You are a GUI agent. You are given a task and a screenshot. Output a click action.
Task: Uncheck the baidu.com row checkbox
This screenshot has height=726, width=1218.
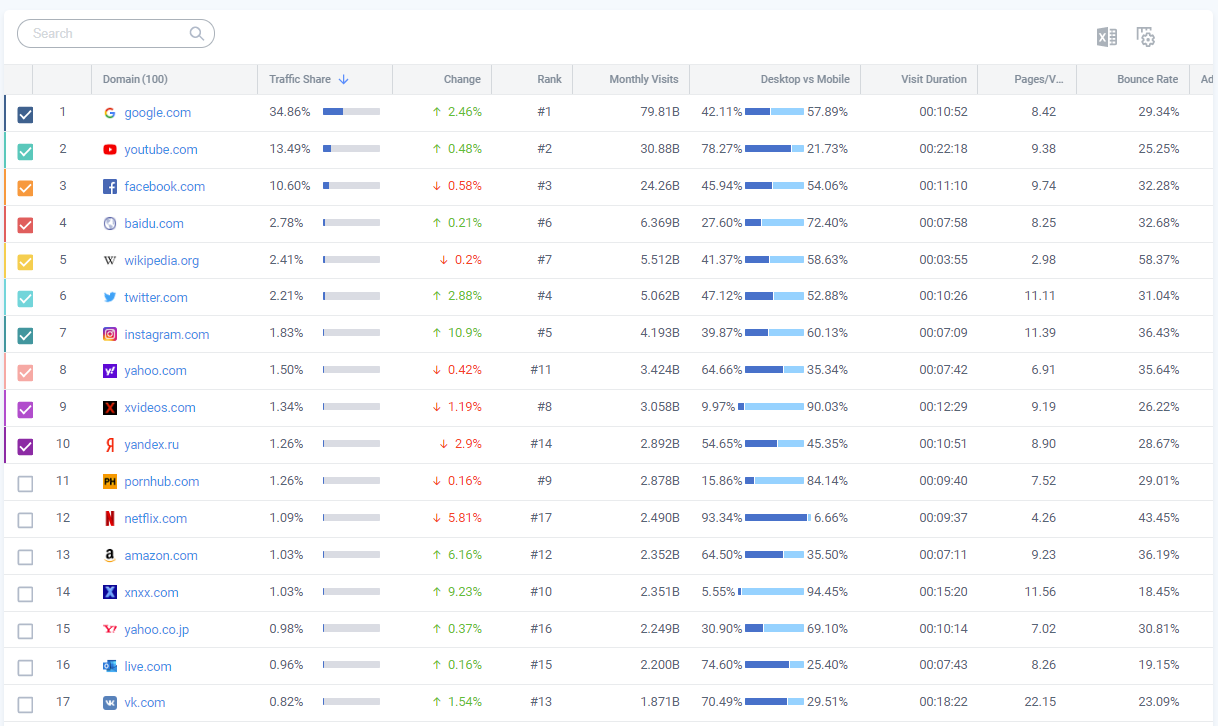click(25, 225)
